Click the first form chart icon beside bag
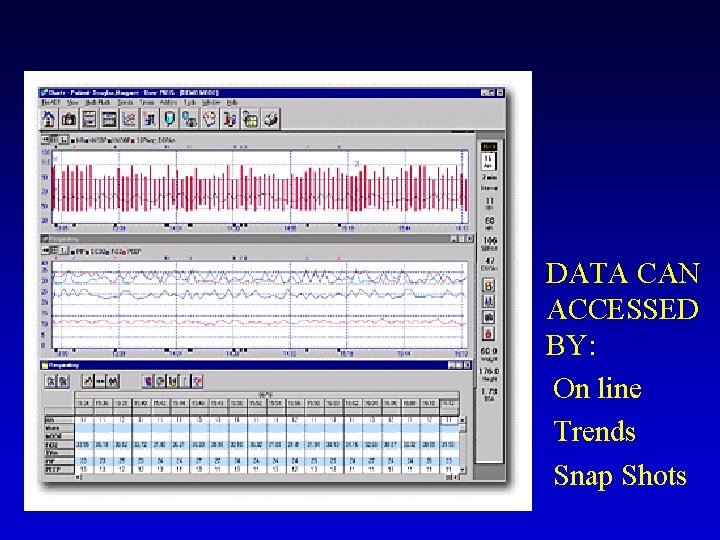Viewport: 720px width, 540px height. pos(89,119)
